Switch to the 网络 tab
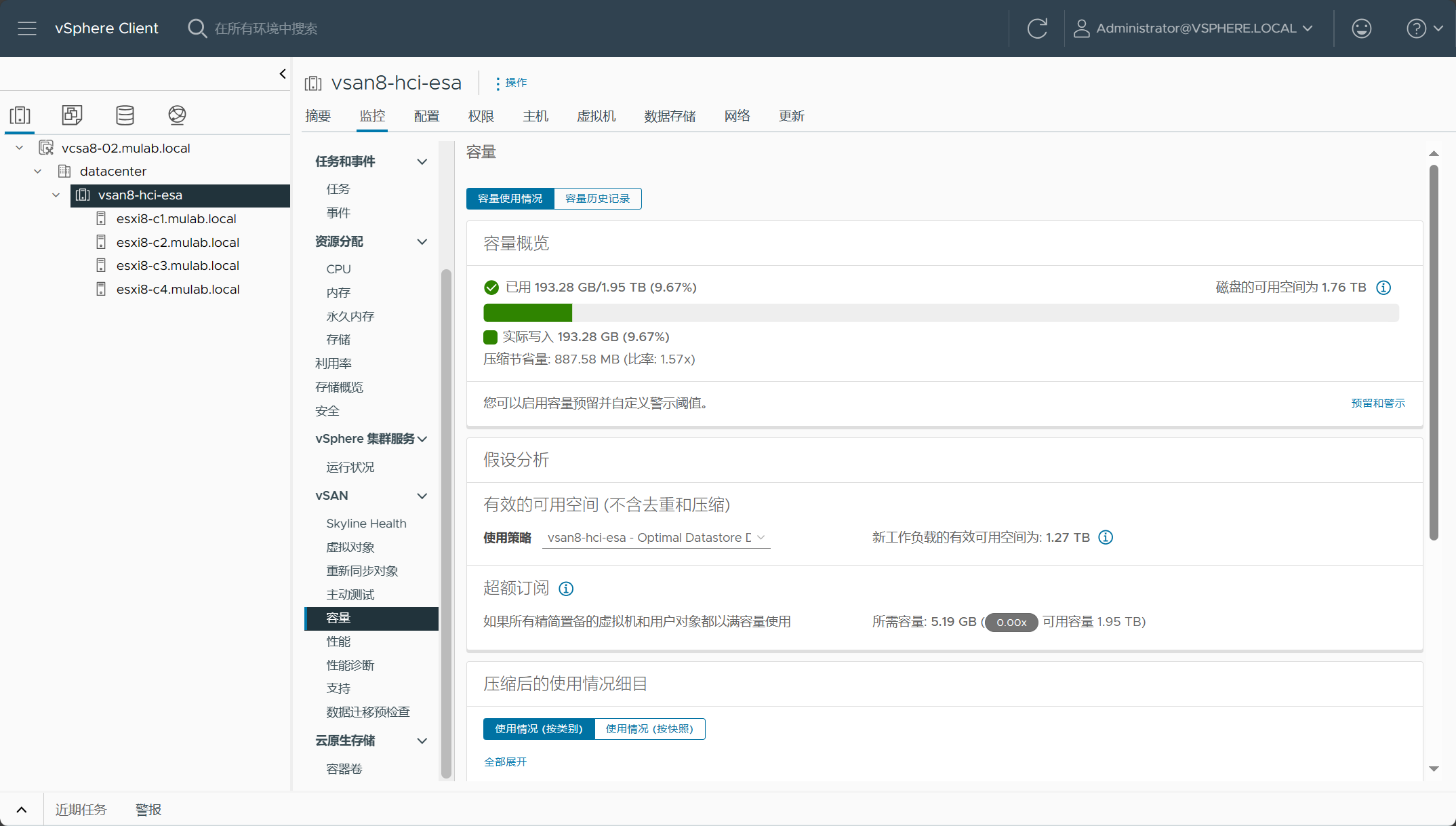Viewport: 1456px width, 826px height. (737, 116)
